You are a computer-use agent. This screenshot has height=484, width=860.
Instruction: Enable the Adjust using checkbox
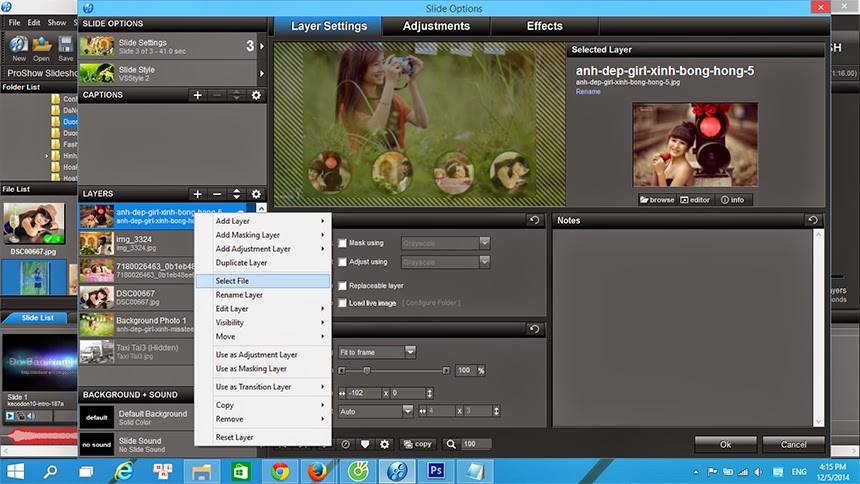342,262
